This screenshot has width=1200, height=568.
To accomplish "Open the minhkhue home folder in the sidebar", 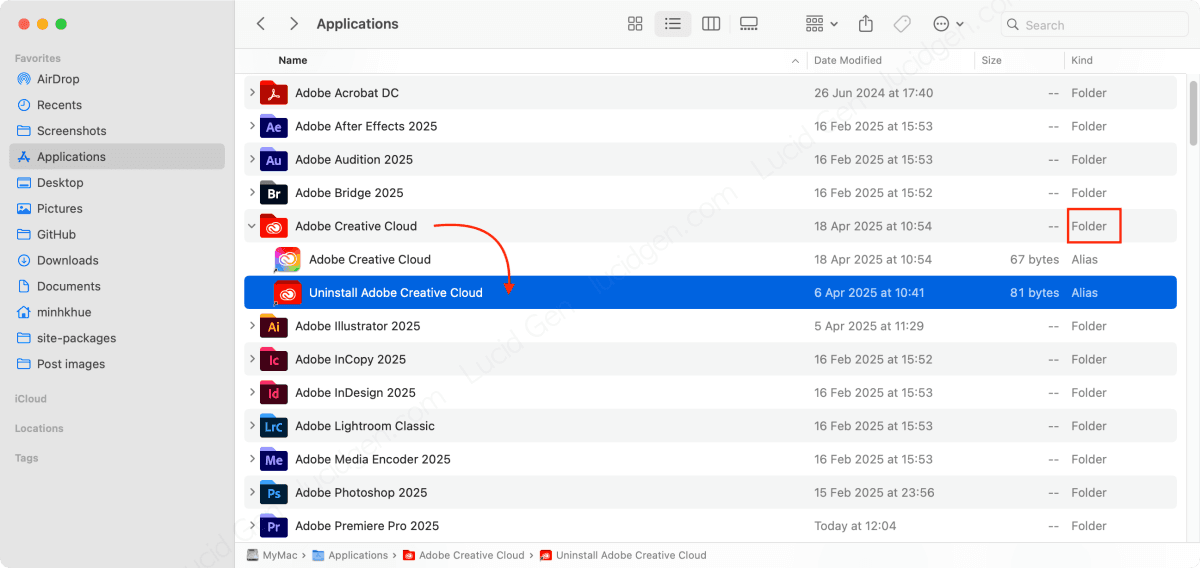I will [117, 312].
